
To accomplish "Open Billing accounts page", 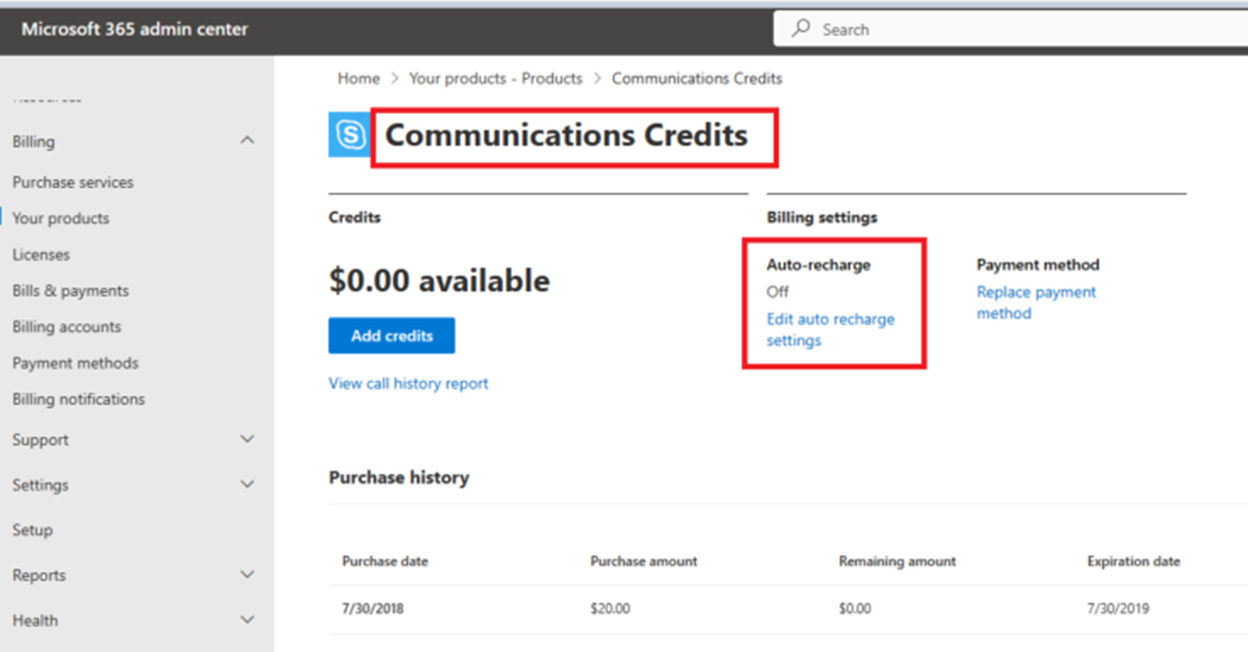I will click(66, 326).
